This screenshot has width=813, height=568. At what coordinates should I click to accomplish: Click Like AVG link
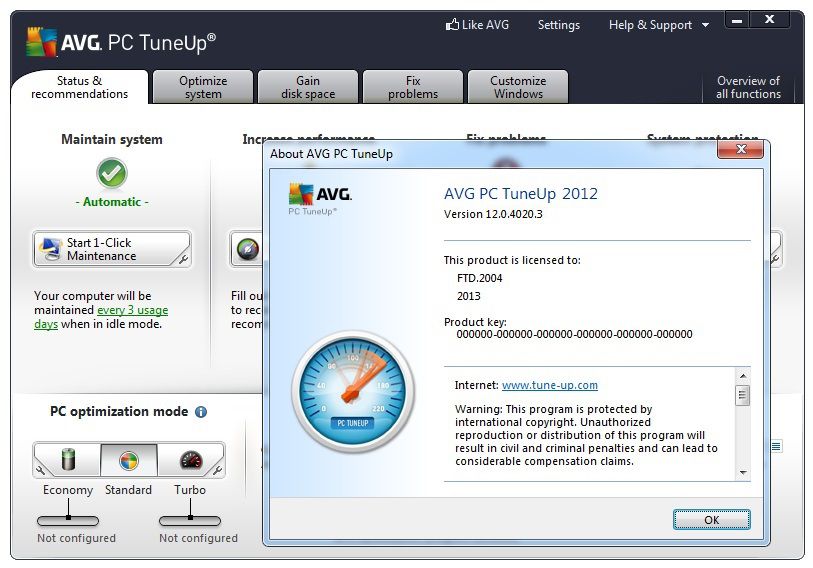click(x=478, y=24)
